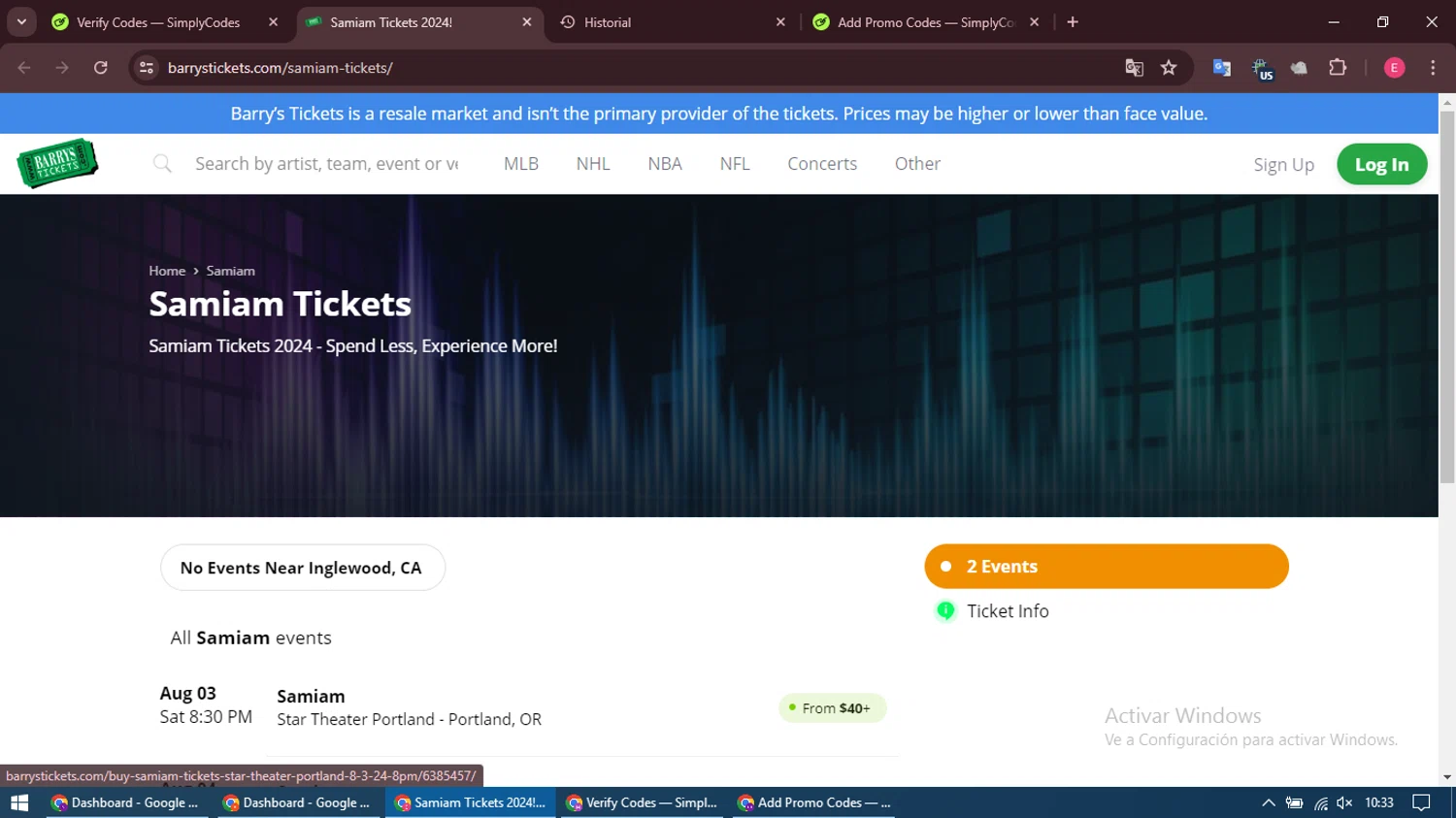Close the Verify Codes tab
The image size is (1456, 818).
click(274, 22)
